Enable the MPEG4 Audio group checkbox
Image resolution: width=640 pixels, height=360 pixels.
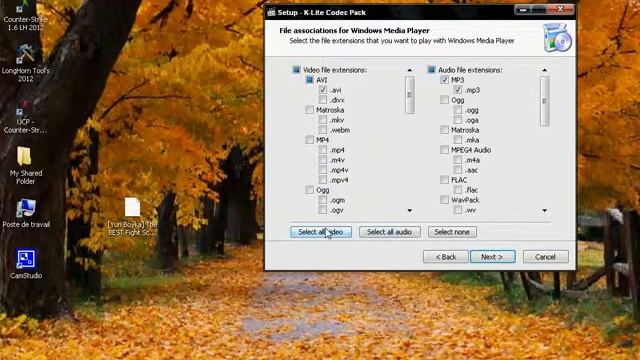[x=444, y=150]
